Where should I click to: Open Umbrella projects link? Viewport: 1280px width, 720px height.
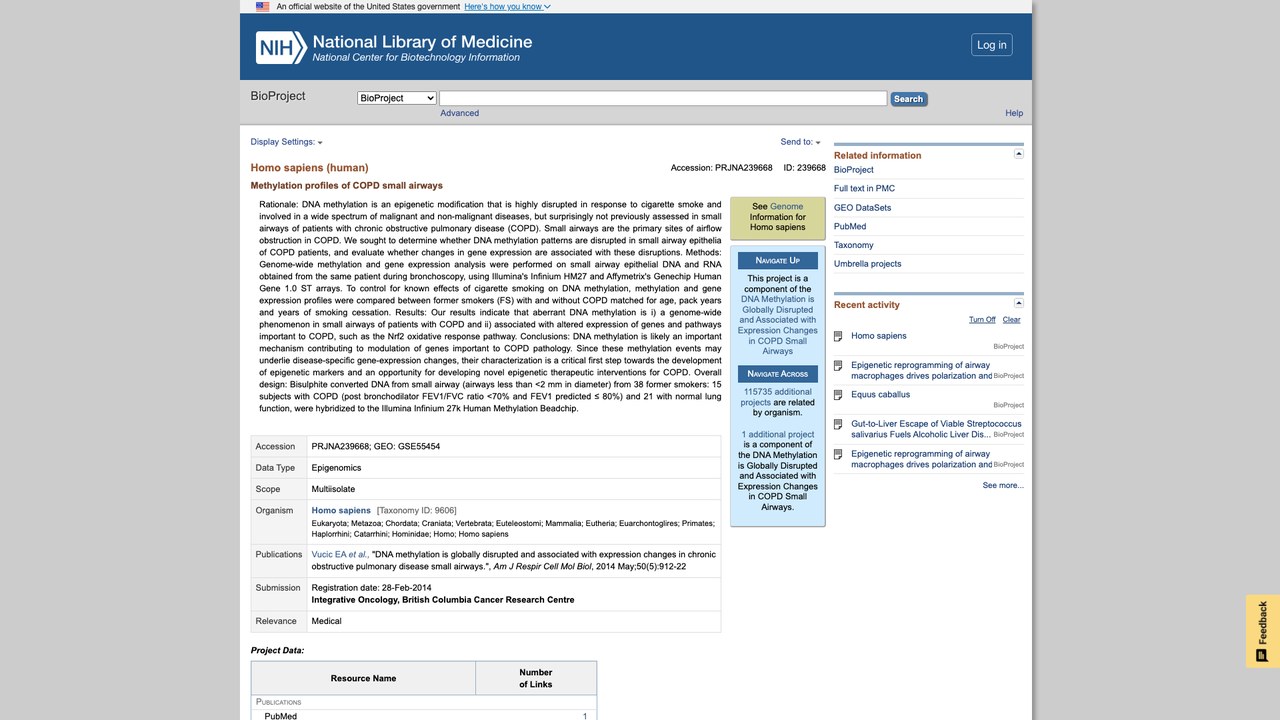click(868, 264)
